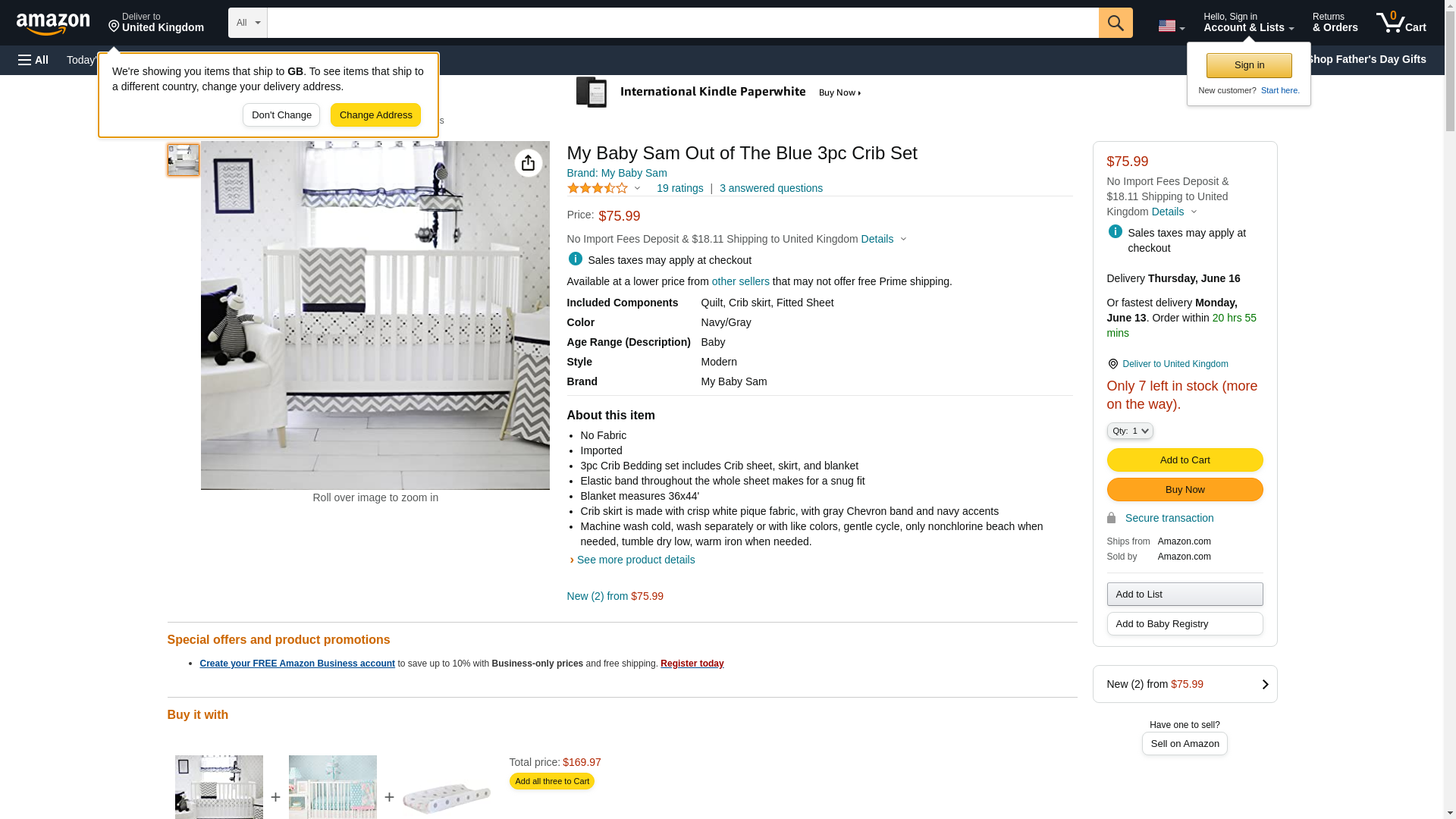Open Returns & Orders

(x=1335, y=23)
